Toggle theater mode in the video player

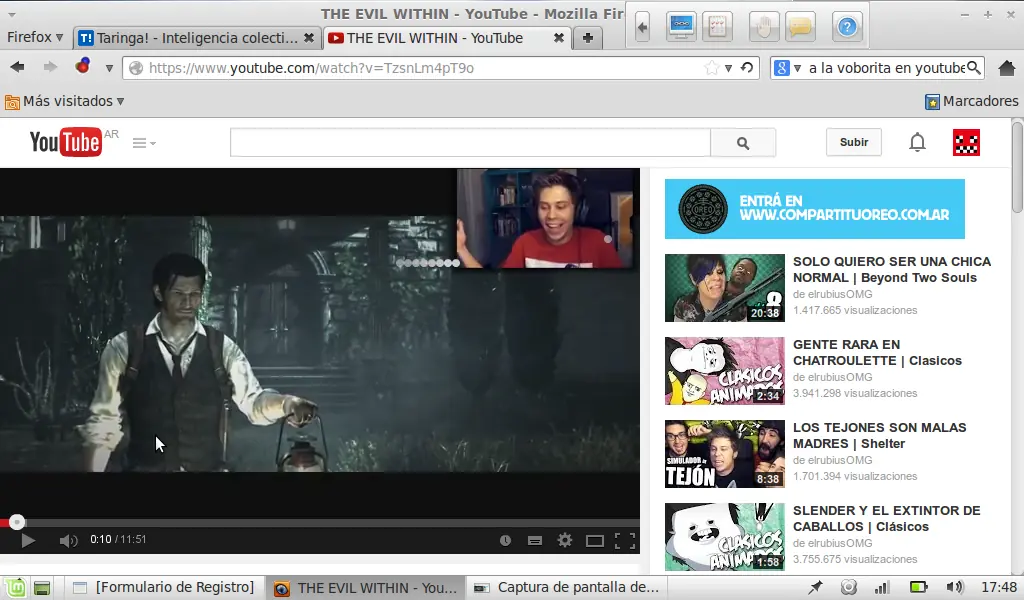594,541
